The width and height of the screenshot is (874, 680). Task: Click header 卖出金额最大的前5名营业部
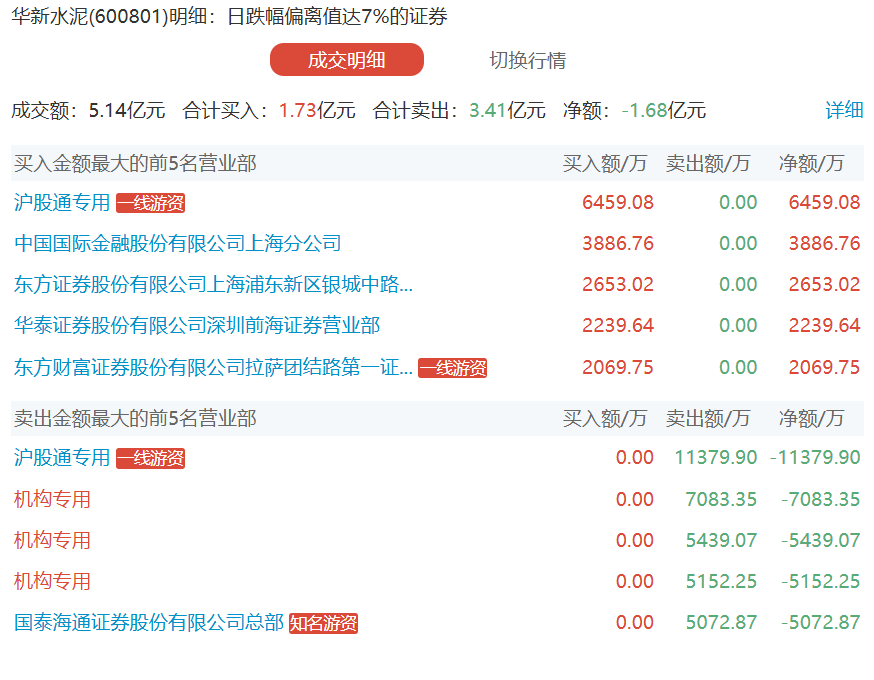click(x=135, y=418)
